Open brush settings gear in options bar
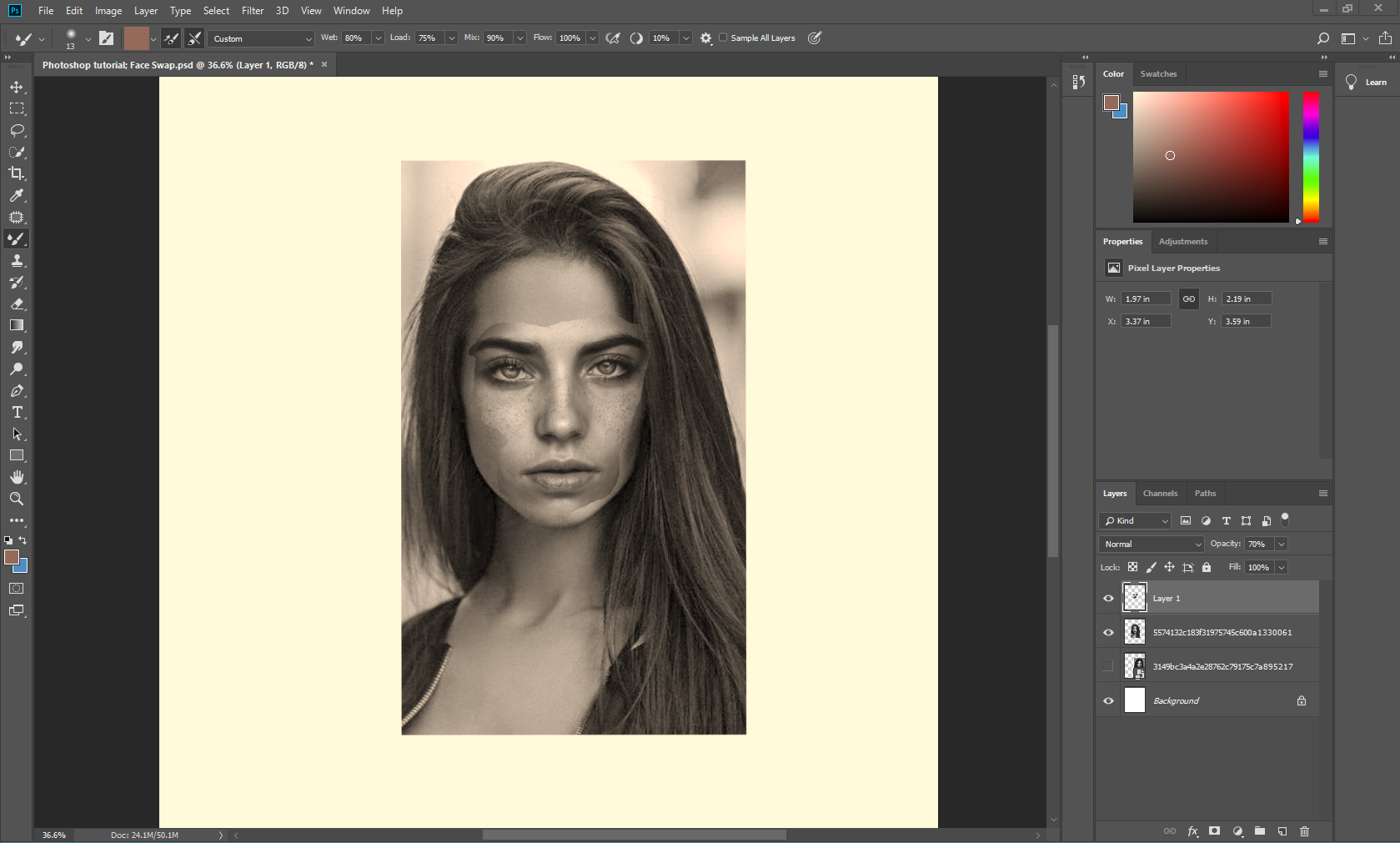 point(705,38)
